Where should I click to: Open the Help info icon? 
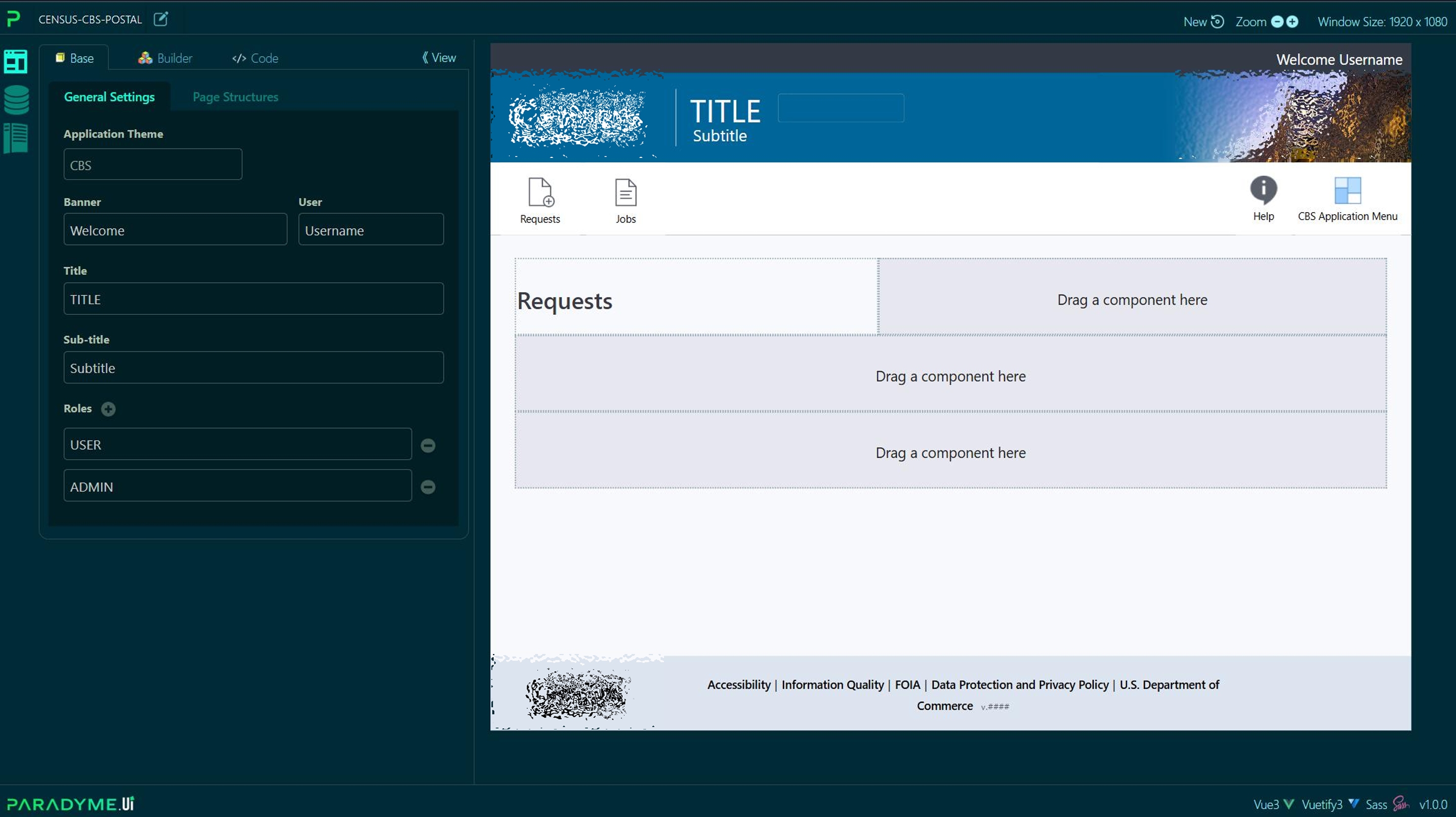[1263, 190]
